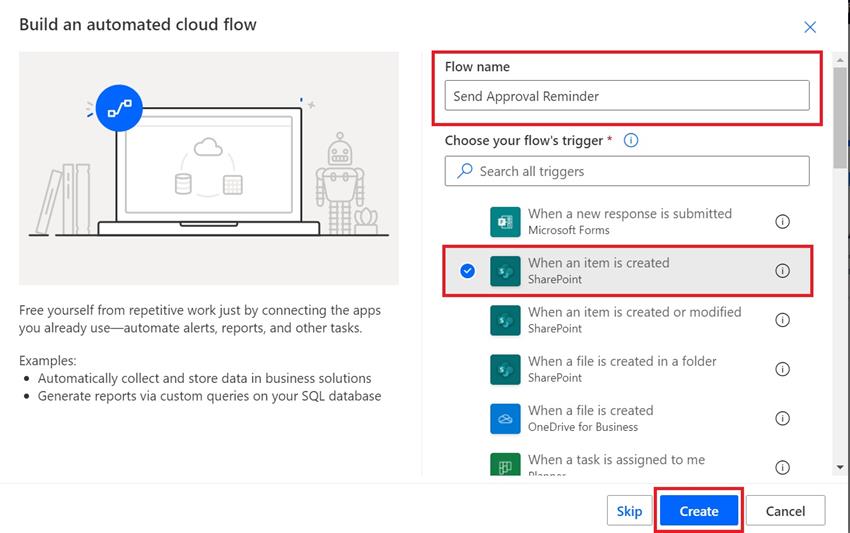Click the OneDrive for Business trigger icon
The width and height of the screenshot is (850, 533).
pyautogui.click(x=505, y=419)
